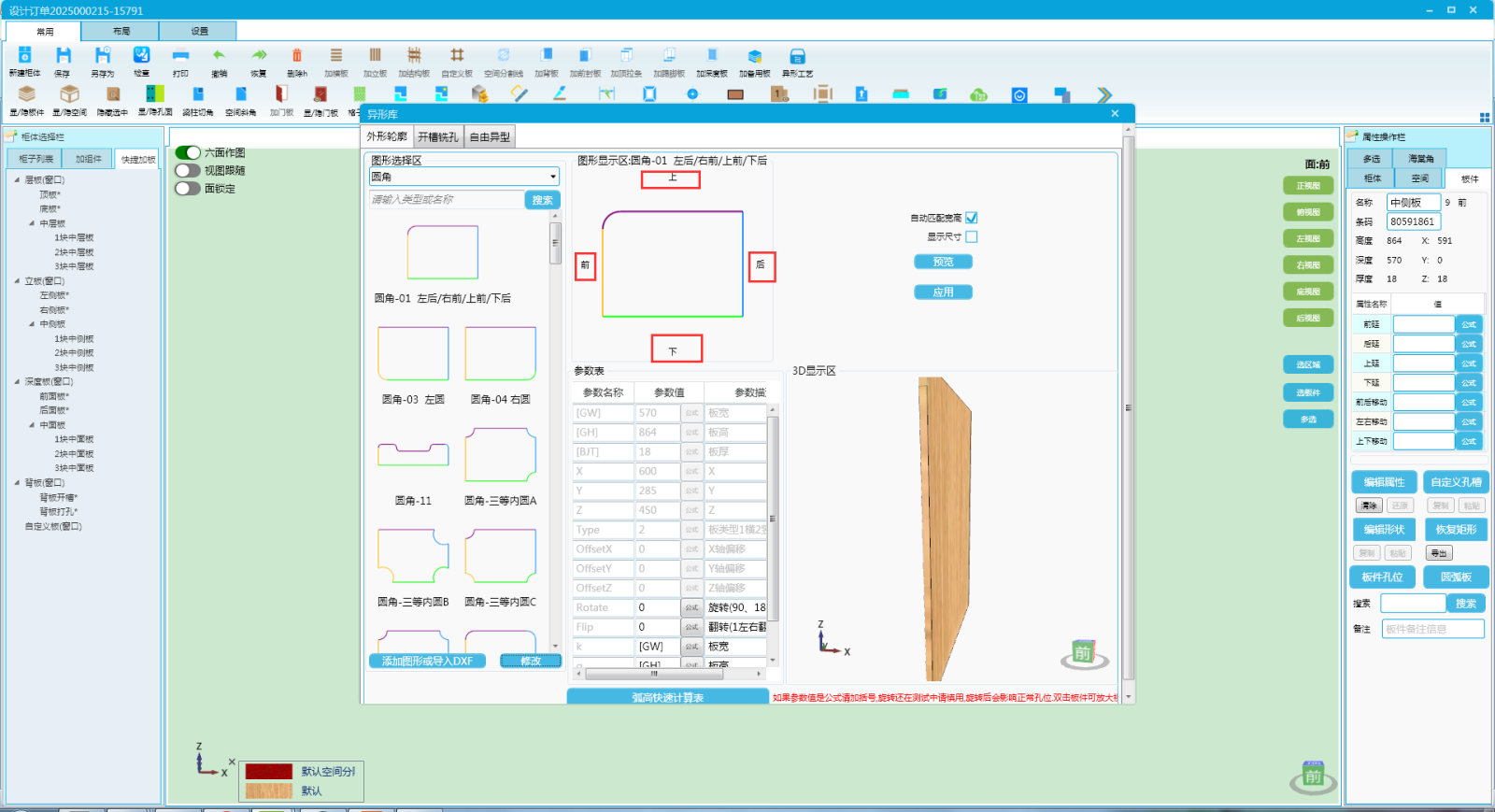Click the 弧高快速计算表 button

coord(667,697)
